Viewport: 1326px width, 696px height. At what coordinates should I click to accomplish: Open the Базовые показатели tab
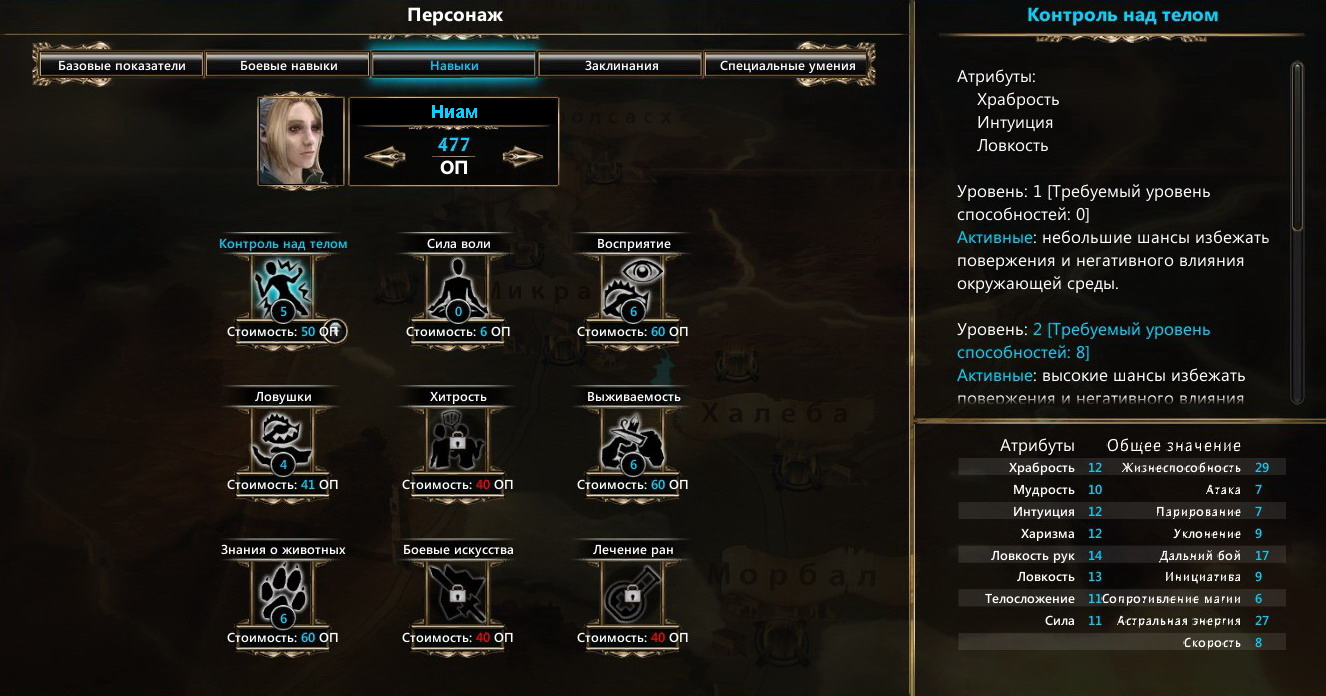pyautogui.click(x=122, y=66)
